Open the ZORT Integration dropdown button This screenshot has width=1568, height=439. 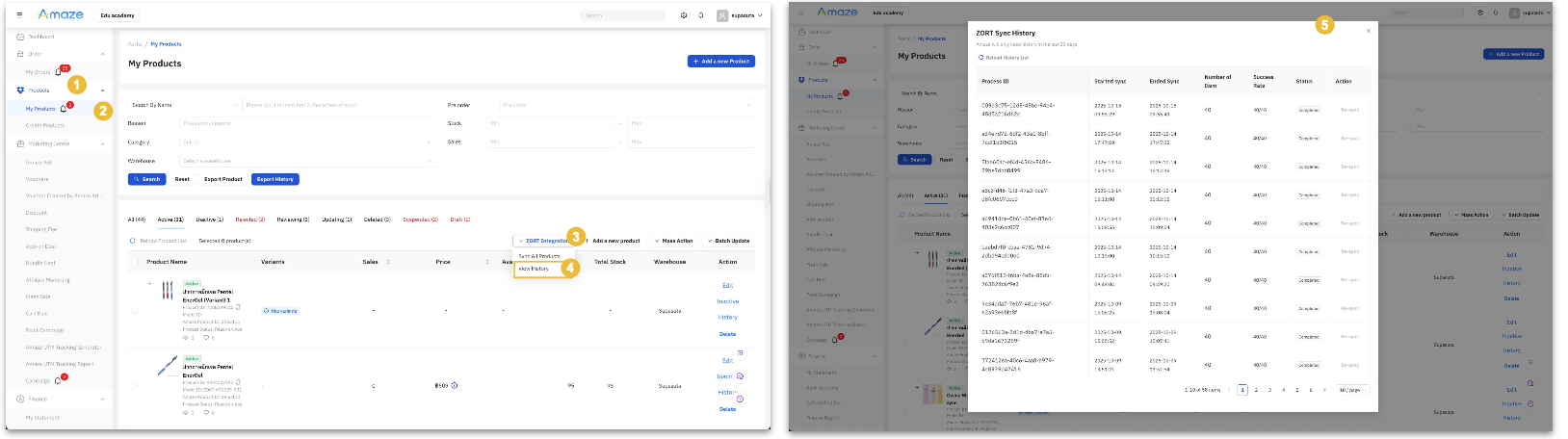tap(544, 241)
